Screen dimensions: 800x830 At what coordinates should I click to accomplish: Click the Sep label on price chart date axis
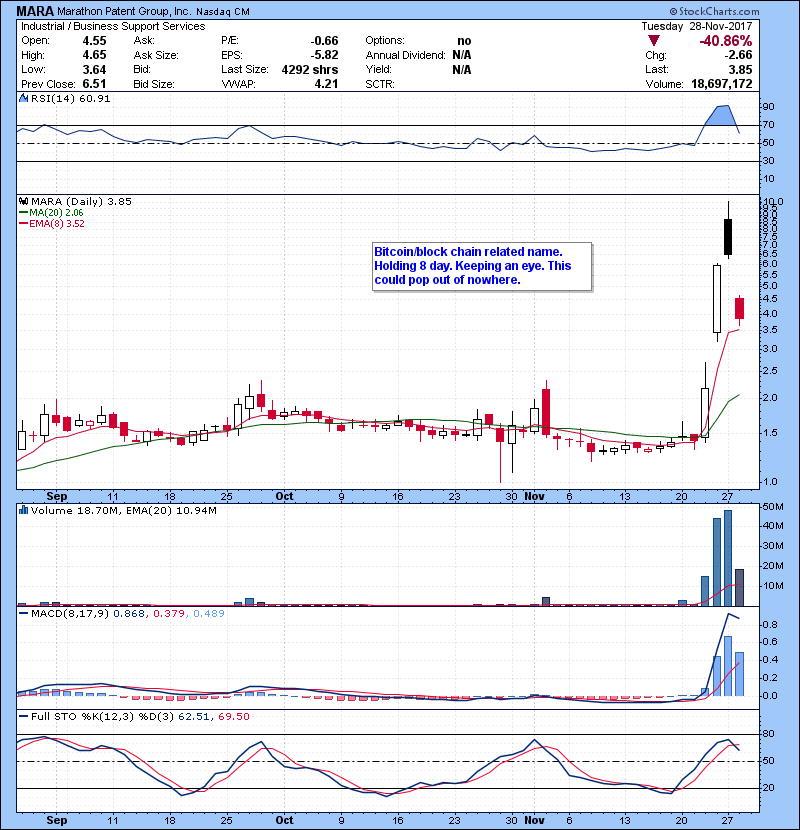[57, 496]
